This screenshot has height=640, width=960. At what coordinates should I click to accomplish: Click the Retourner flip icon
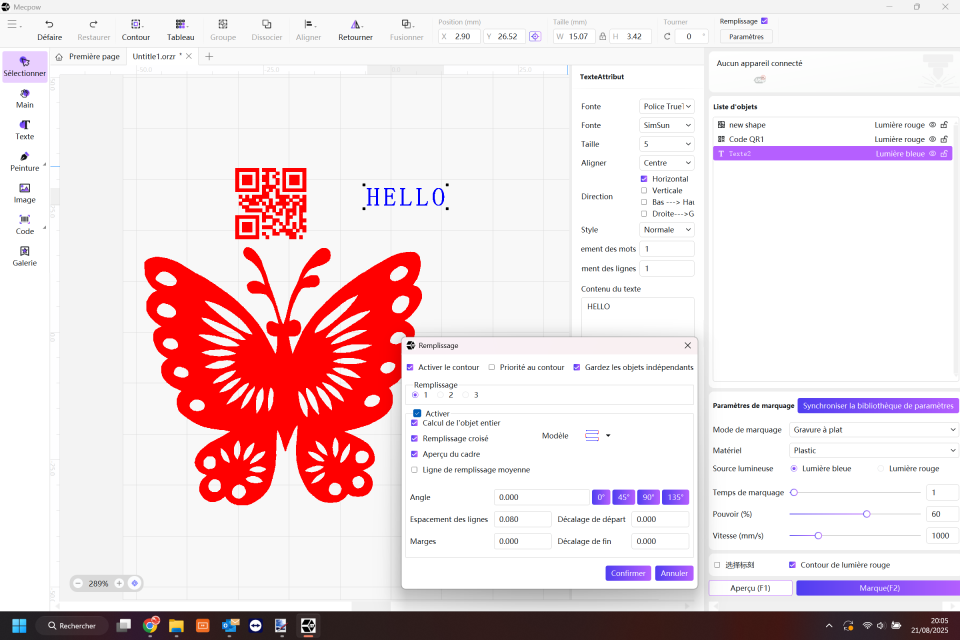tap(355, 24)
